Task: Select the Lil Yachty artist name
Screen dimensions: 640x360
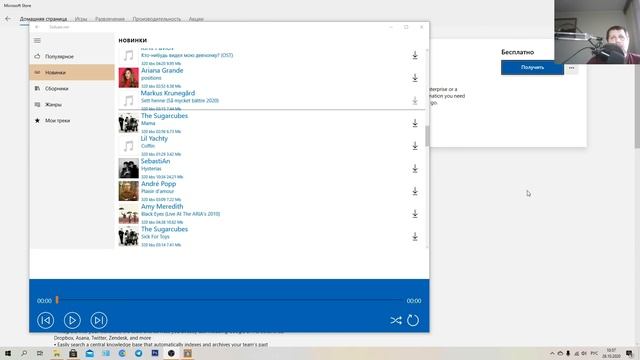Action: [154, 138]
